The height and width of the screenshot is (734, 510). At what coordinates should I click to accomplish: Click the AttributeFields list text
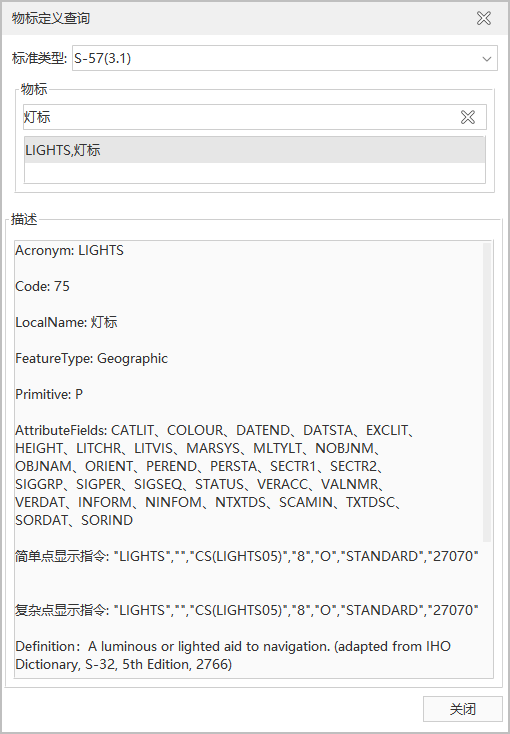pyautogui.click(x=215, y=475)
